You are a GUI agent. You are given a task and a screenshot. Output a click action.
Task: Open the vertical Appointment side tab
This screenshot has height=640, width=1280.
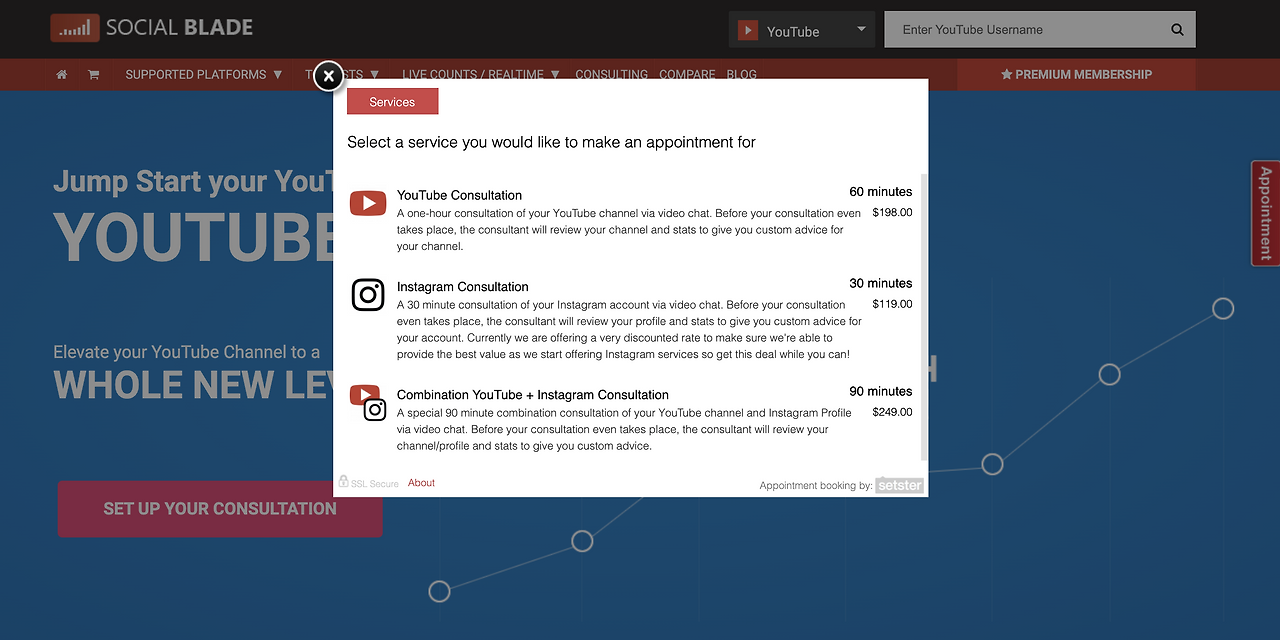[x=1265, y=213]
